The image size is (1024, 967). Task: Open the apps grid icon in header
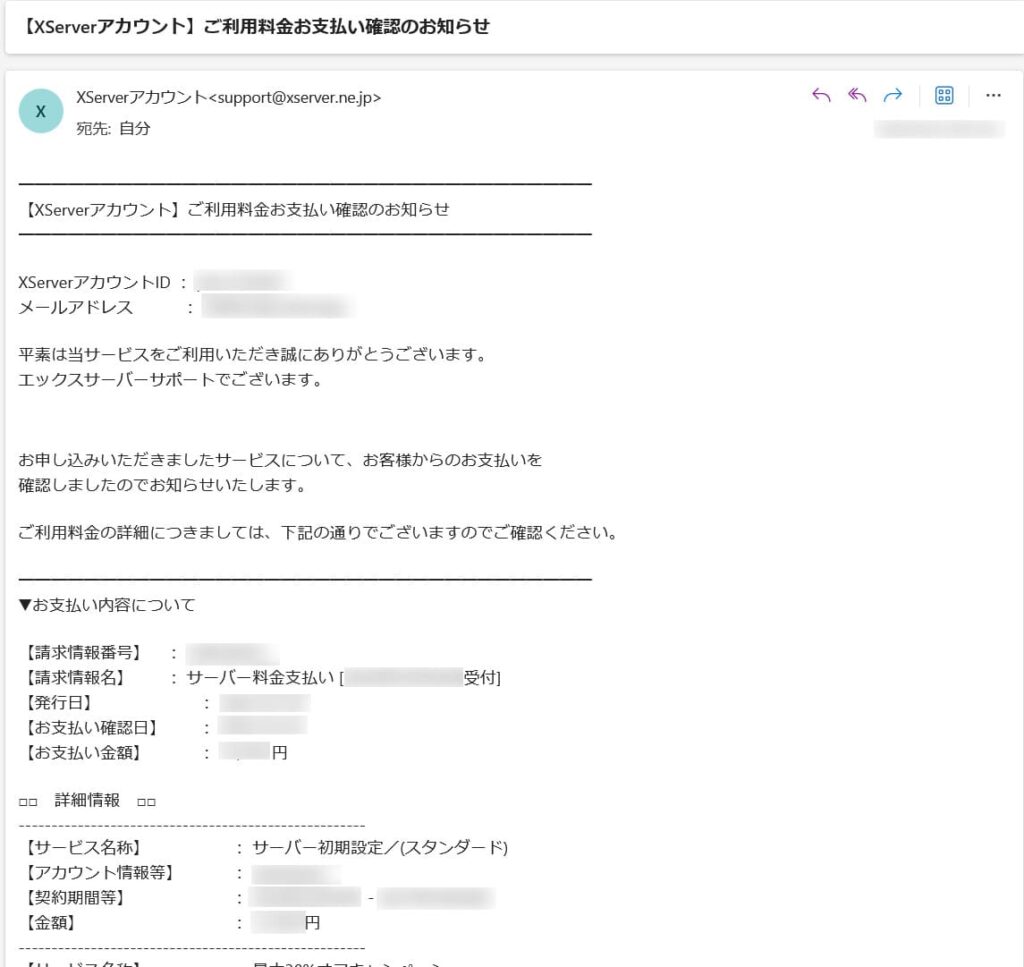click(x=944, y=96)
